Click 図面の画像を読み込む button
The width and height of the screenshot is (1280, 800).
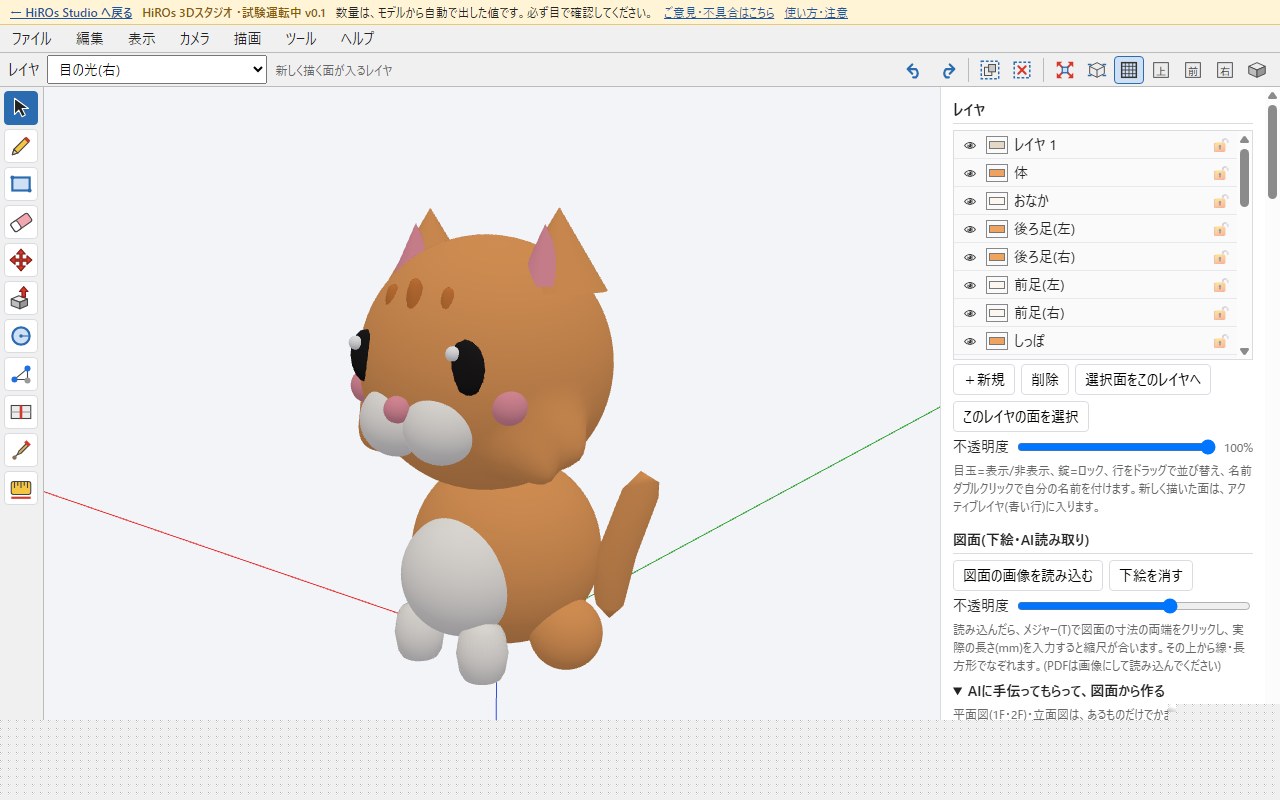(1028, 576)
